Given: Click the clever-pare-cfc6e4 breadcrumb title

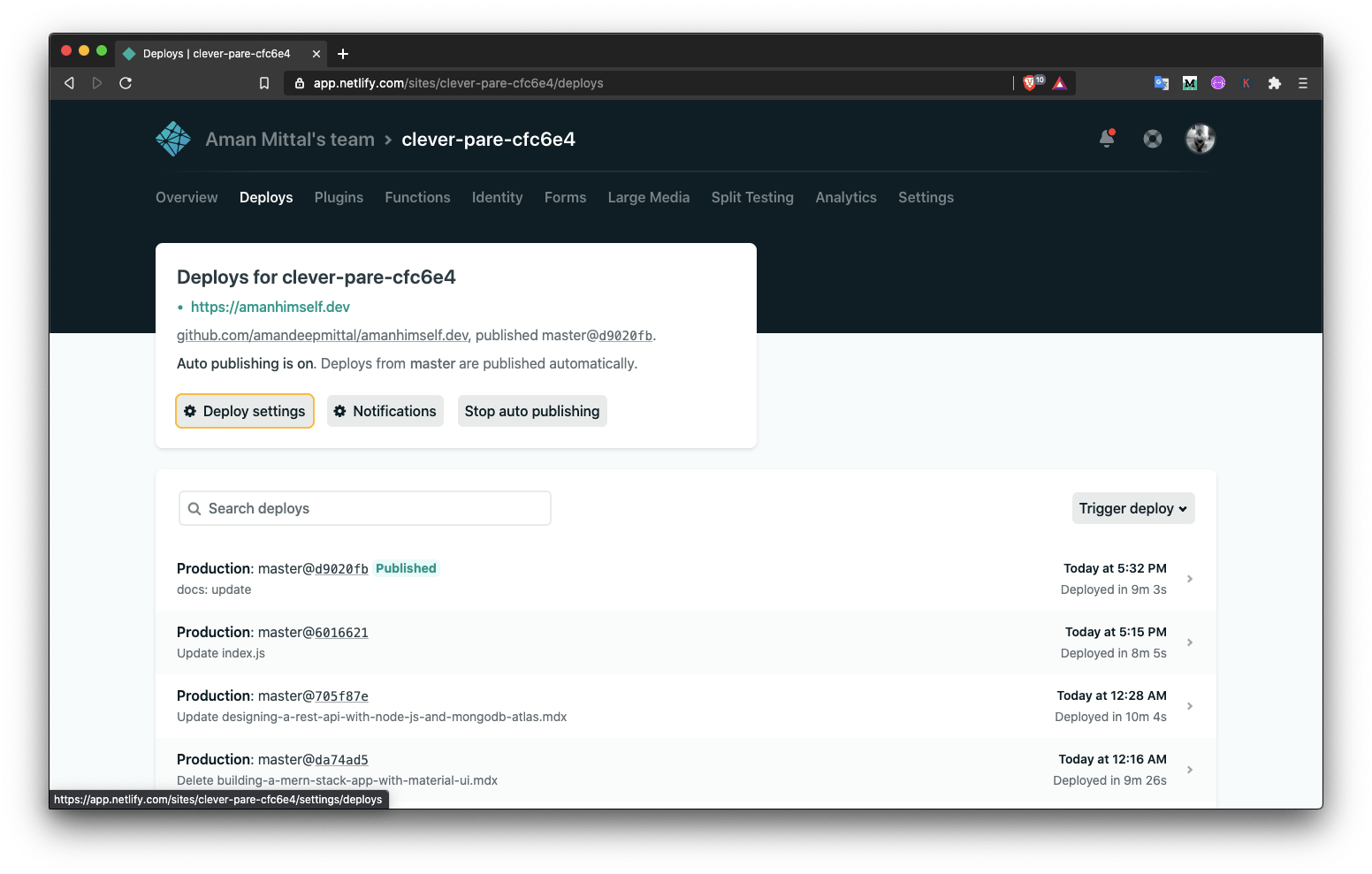Looking at the screenshot, I should pos(488,139).
